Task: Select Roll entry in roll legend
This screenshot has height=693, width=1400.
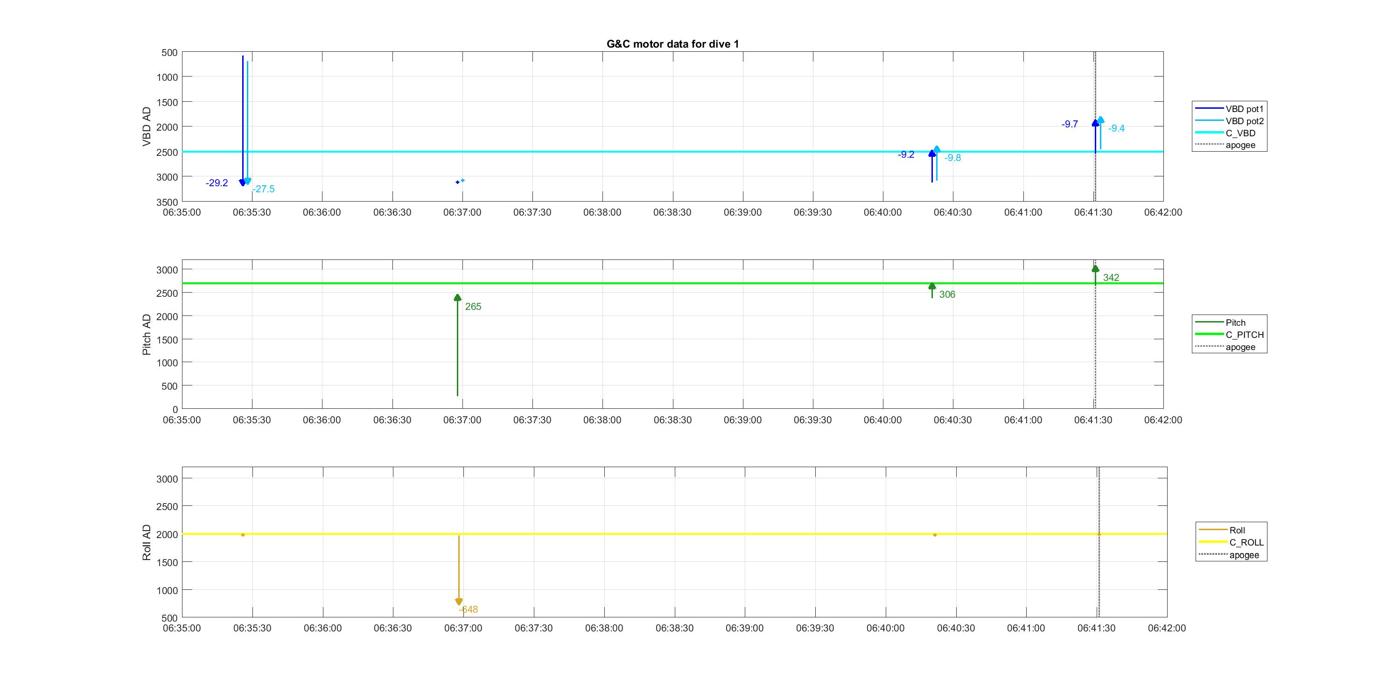Action: pos(1223,530)
